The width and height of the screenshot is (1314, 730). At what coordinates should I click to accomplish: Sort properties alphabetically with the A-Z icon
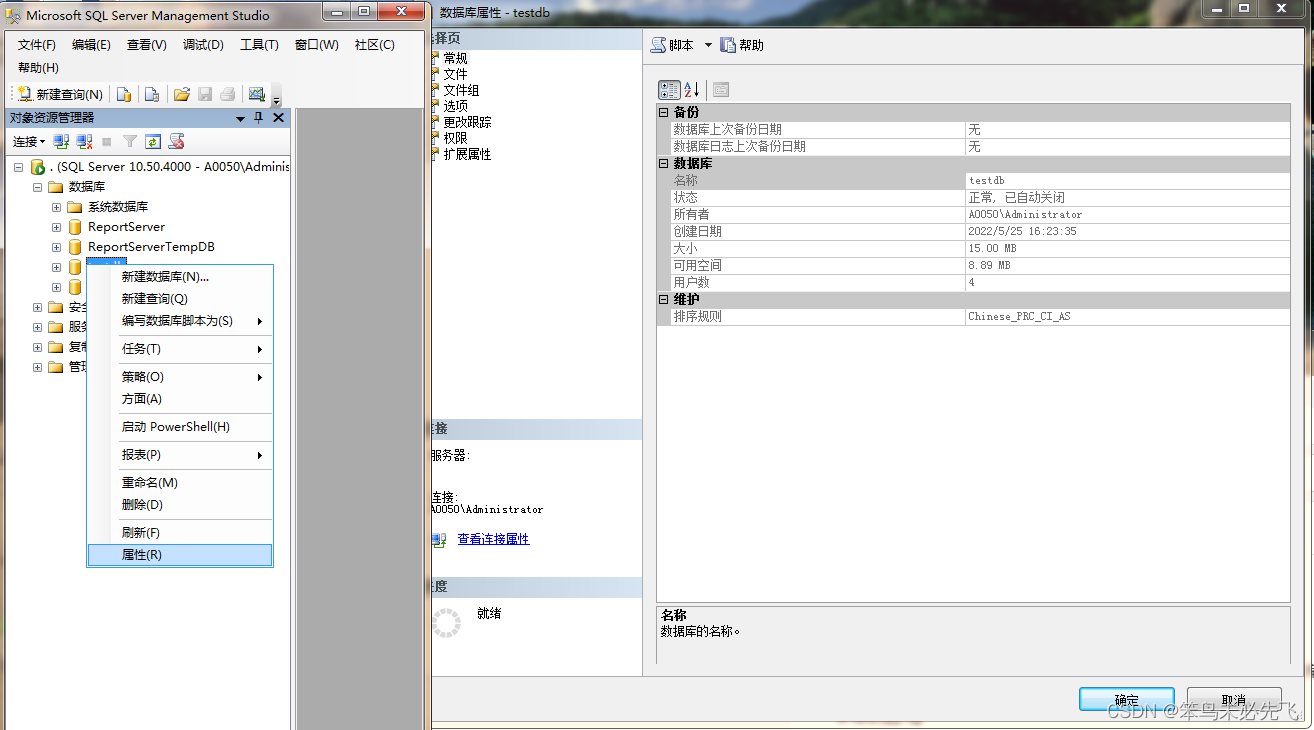click(x=691, y=89)
